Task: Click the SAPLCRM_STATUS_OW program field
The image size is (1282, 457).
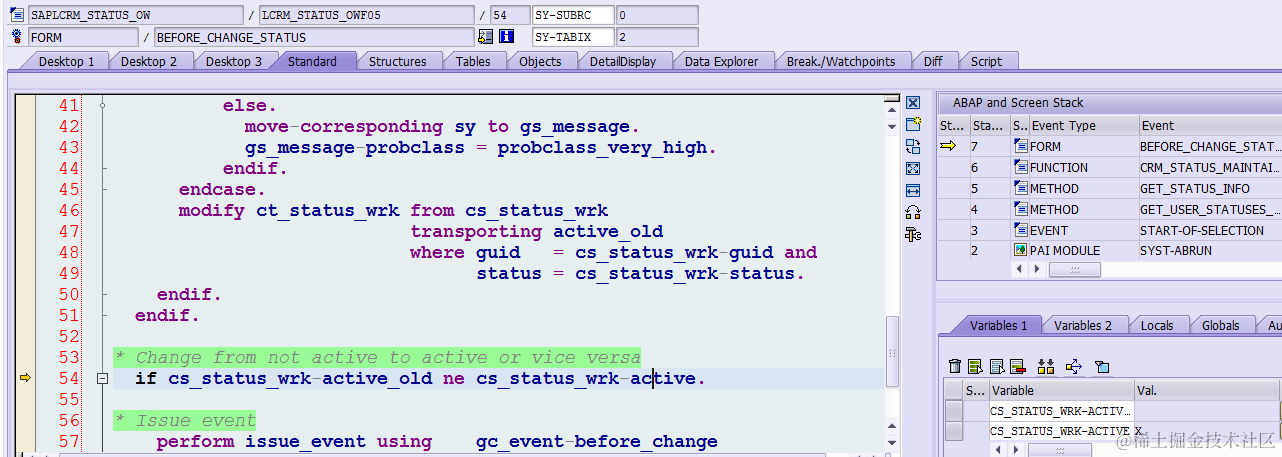Action: (134, 15)
